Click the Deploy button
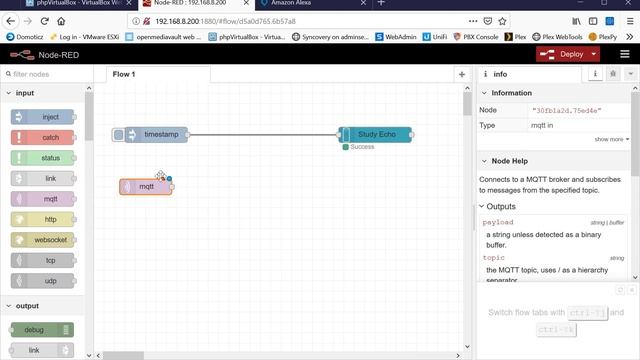The image size is (640, 360). 562,54
